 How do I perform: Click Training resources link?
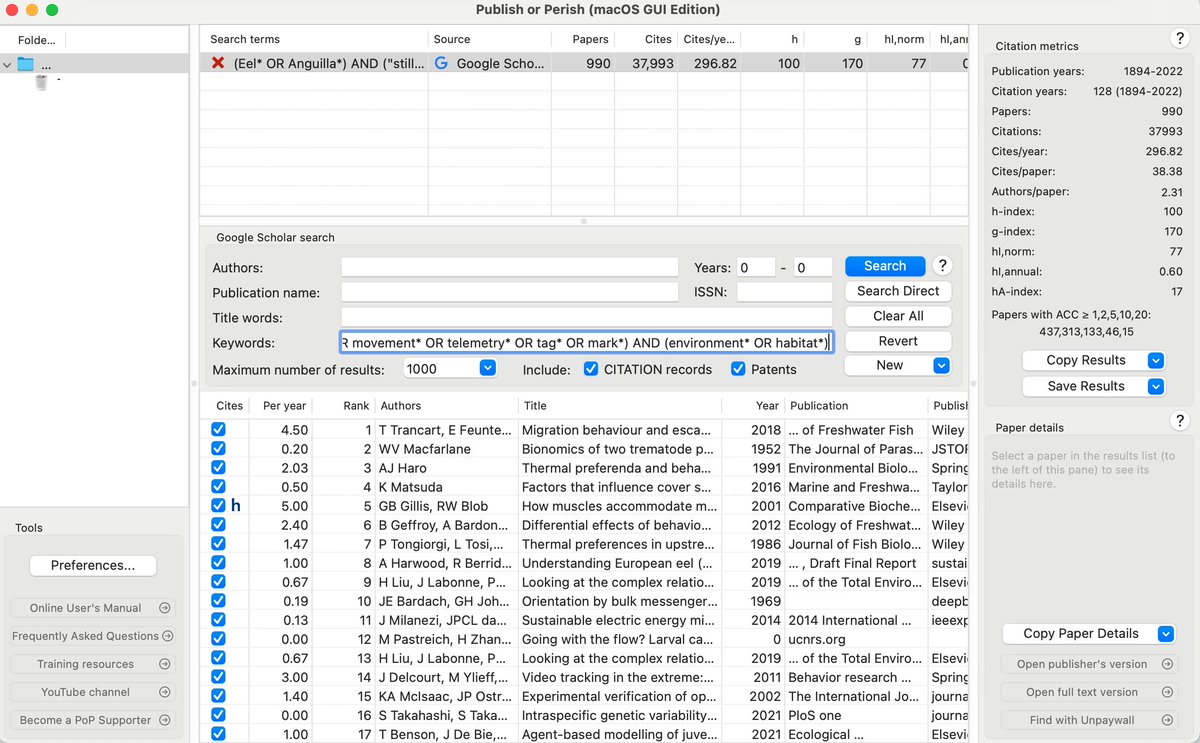point(85,664)
